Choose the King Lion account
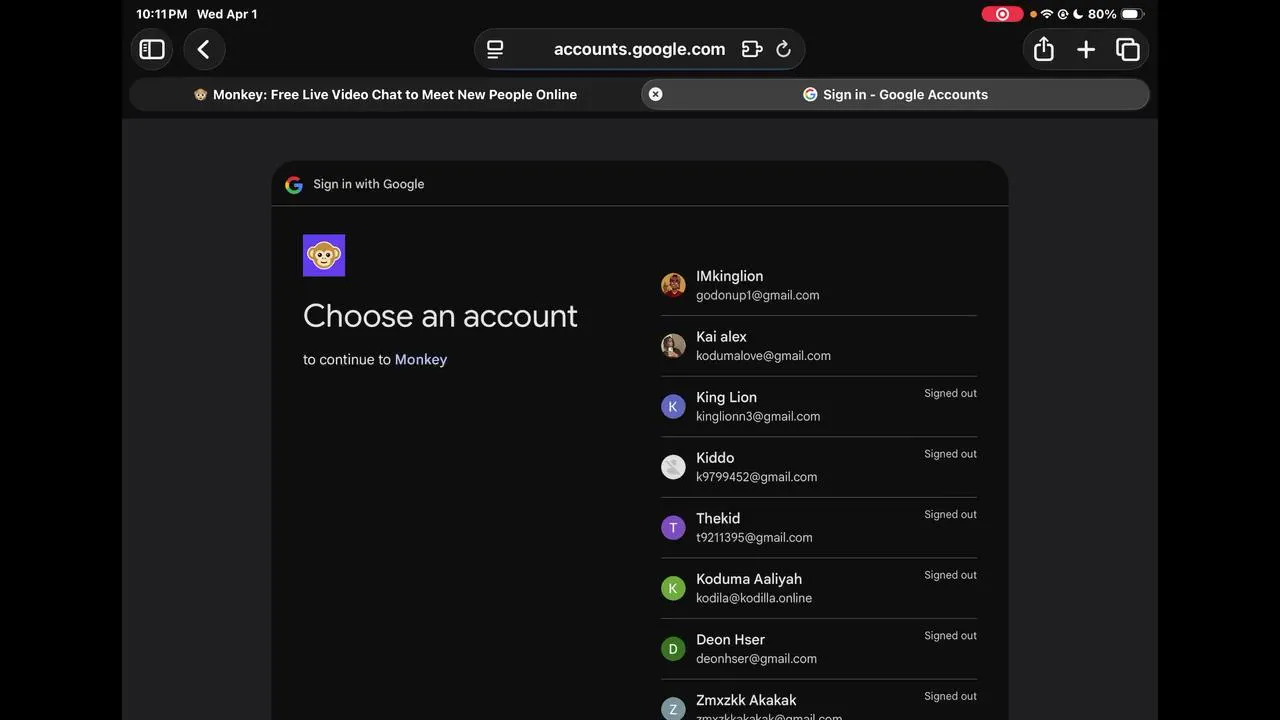 (819, 406)
